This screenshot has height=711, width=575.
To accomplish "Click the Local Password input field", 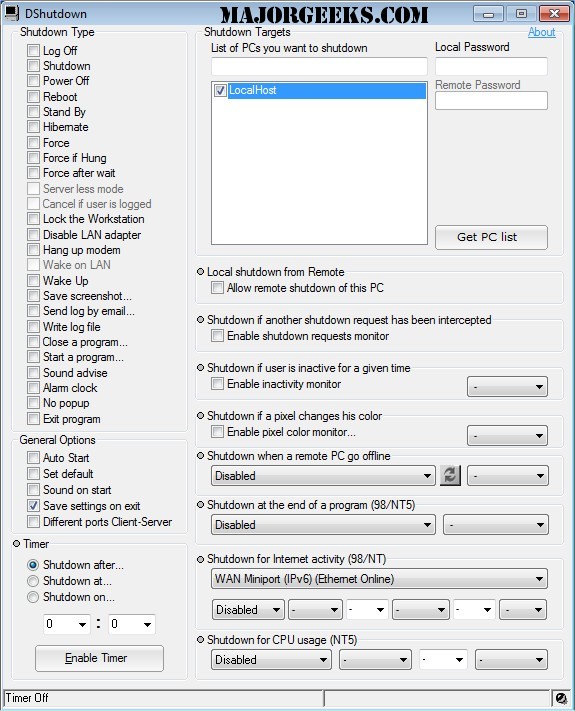I will (x=491, y=66).
